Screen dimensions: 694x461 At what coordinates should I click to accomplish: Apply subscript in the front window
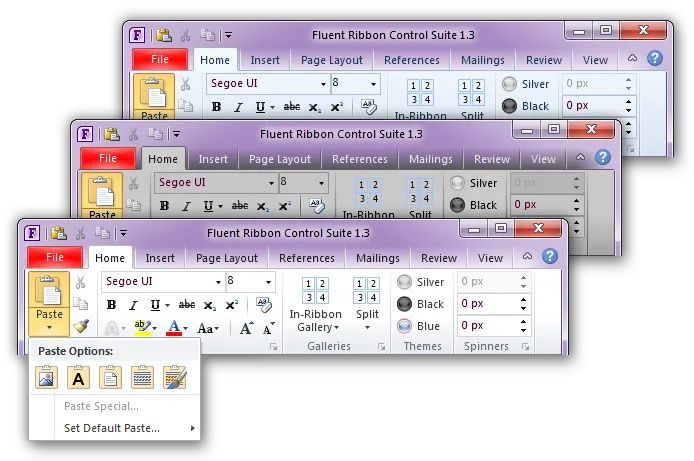tap(210, 305)
